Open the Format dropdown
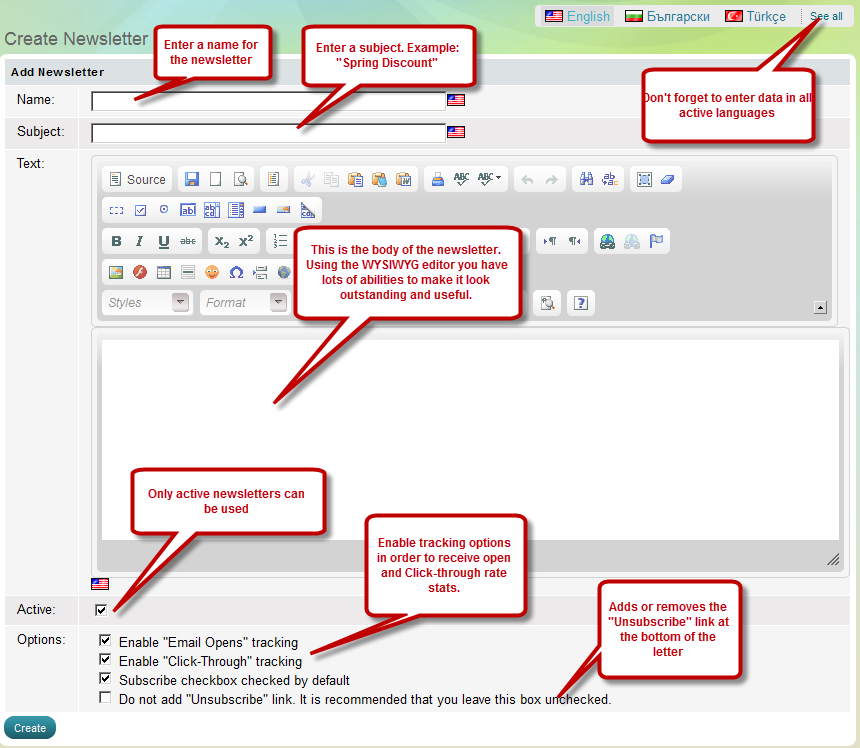The image size is (860, 748). tap(244, 303)
